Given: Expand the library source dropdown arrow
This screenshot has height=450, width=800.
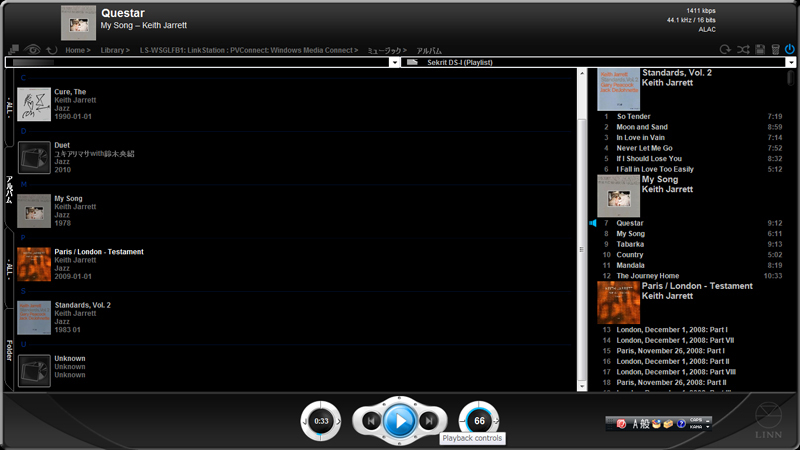Looking at the screenshot, I should pyautogui.click(x=394, y=62).
